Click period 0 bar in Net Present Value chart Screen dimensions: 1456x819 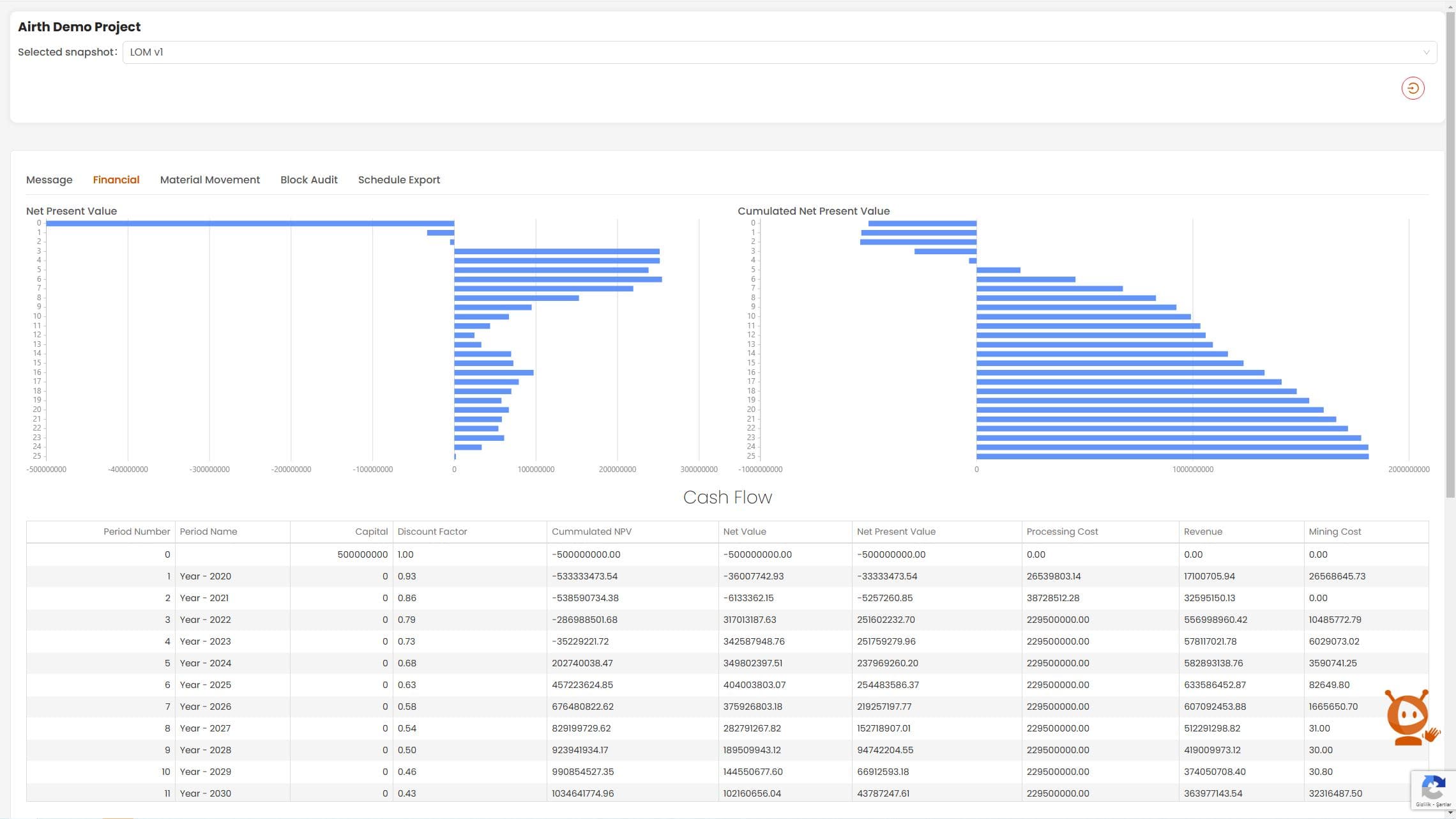point(249,224)
